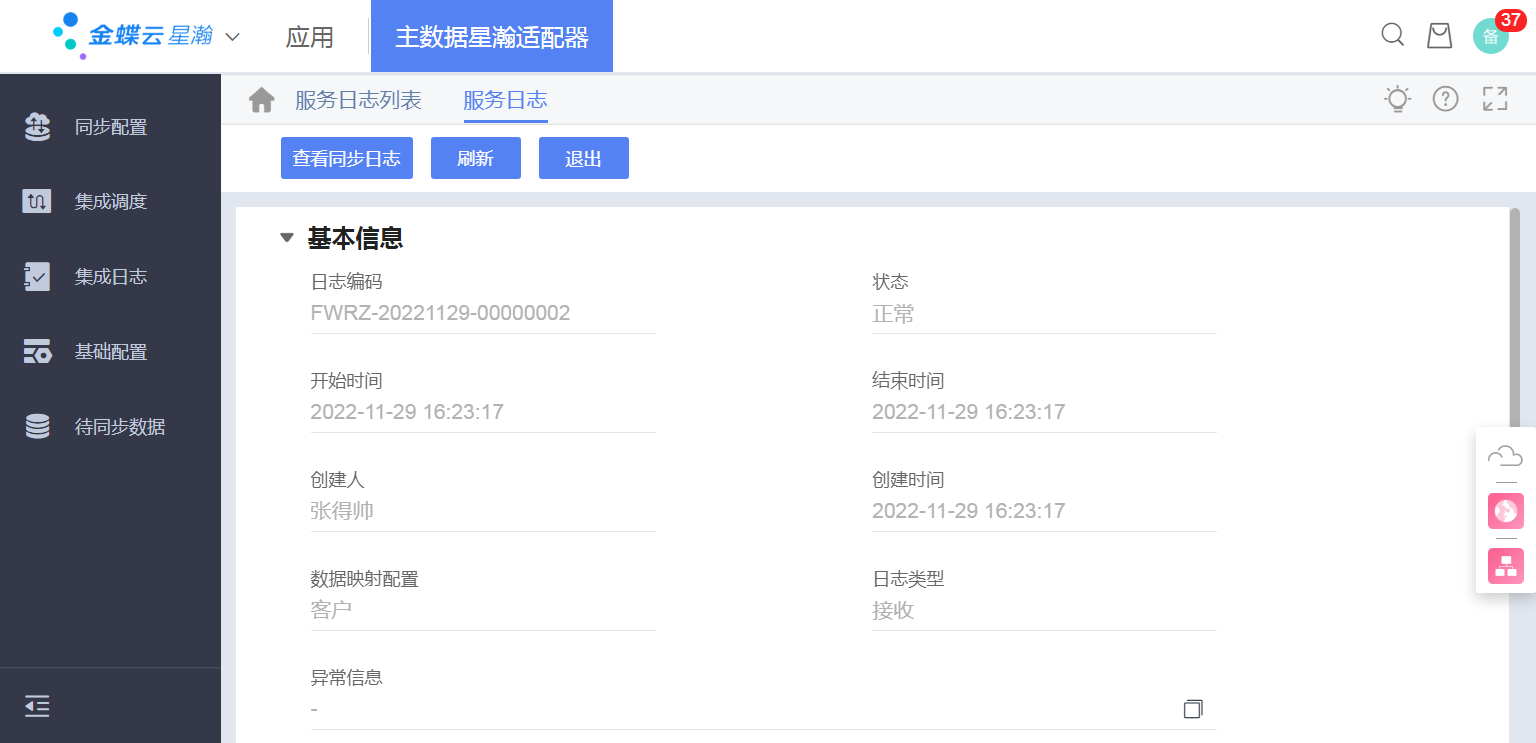Open the search icon in the header

point(1392,35)
